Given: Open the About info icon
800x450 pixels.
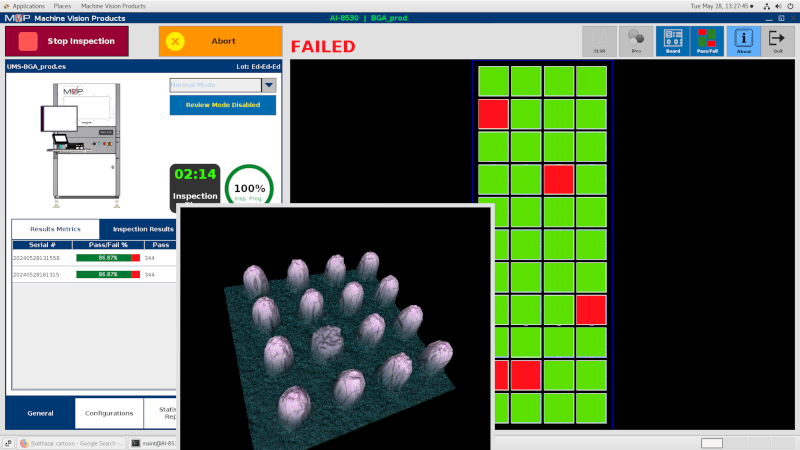Looking at the screenshot, I should point(743,41).
